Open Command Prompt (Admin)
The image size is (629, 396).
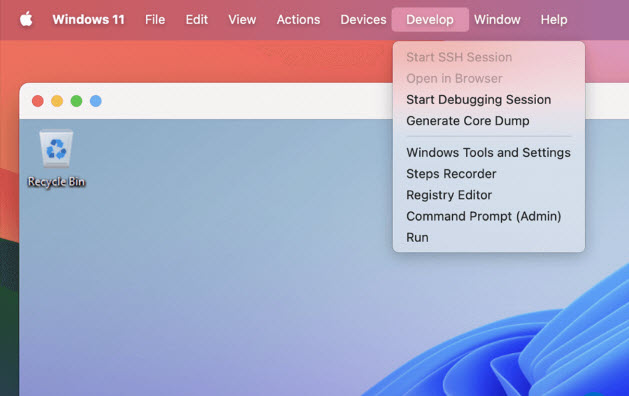pyautogui.click(x=489, y=216)
